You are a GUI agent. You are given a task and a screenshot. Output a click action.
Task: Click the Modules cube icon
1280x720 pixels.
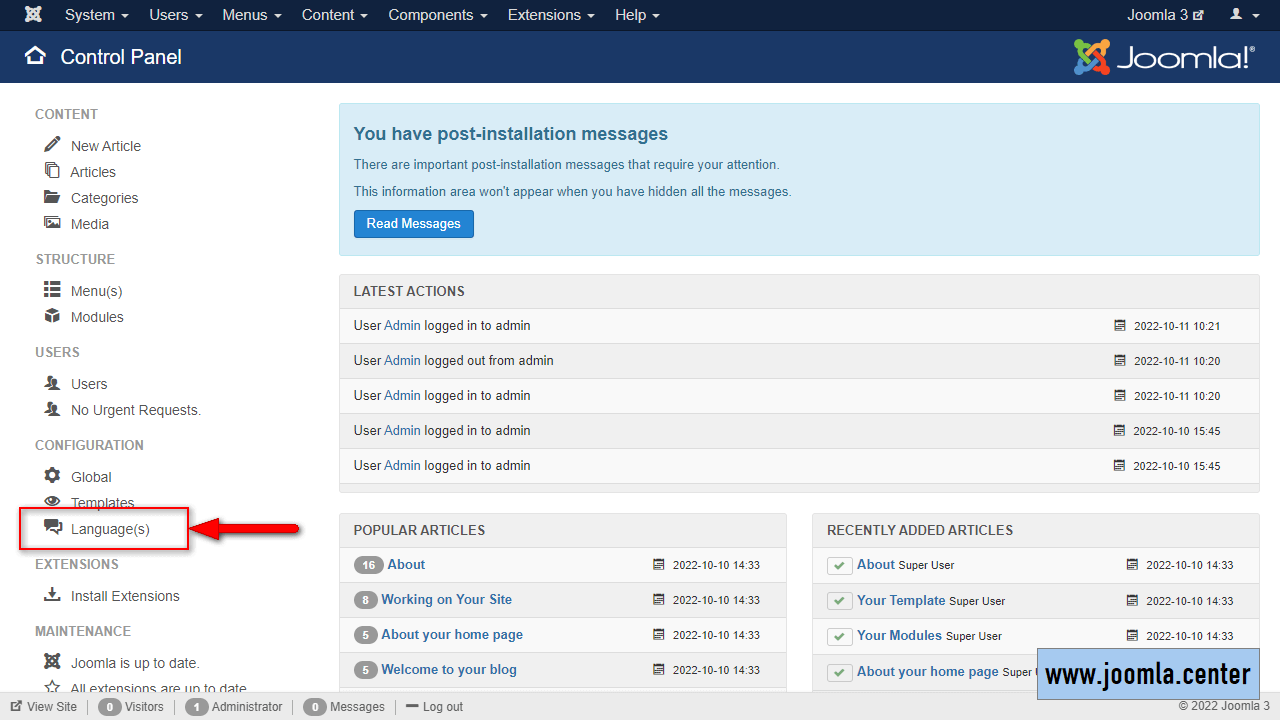(x=53, y=316)
